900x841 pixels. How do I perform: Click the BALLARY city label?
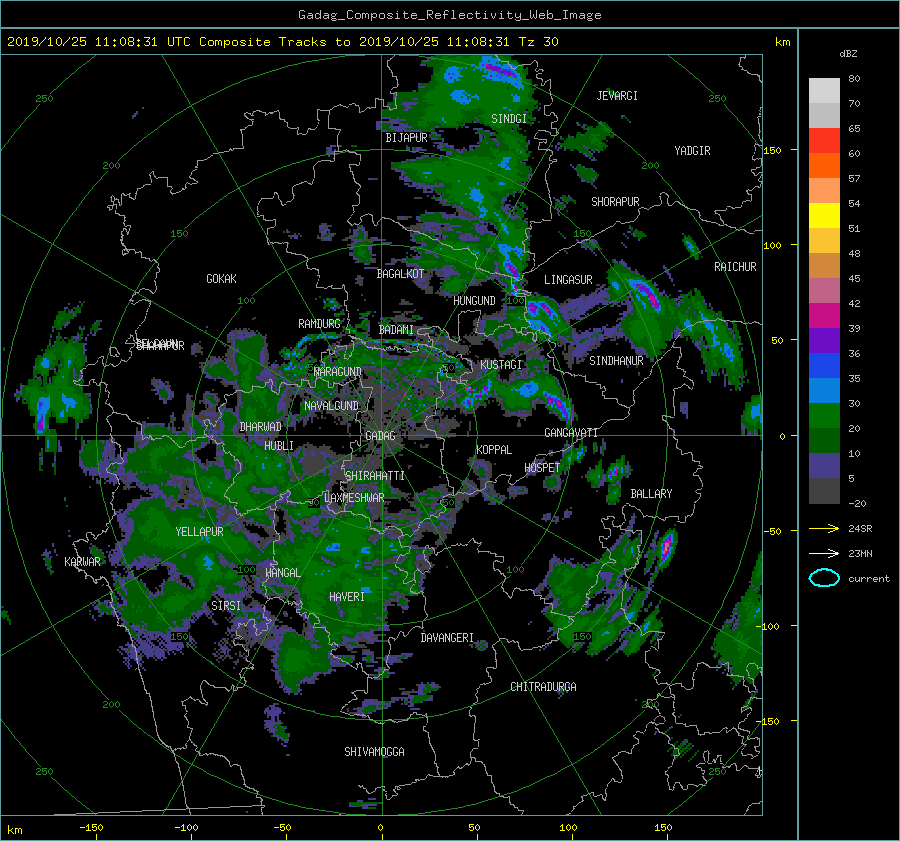click(651, 494)
